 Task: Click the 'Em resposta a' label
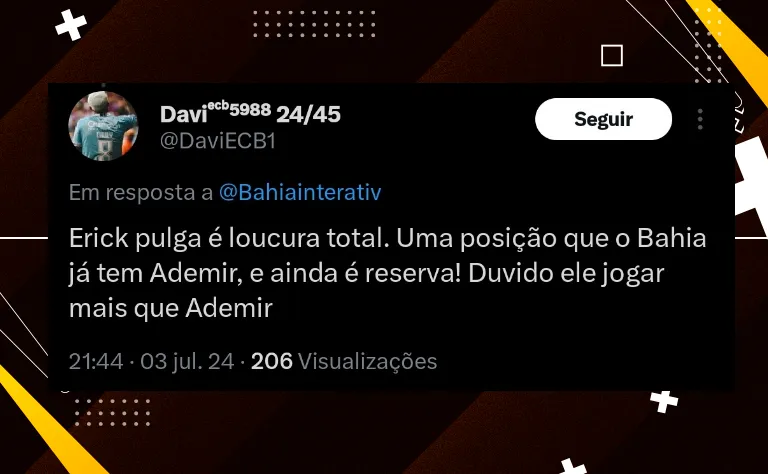[x=141, y=192]
